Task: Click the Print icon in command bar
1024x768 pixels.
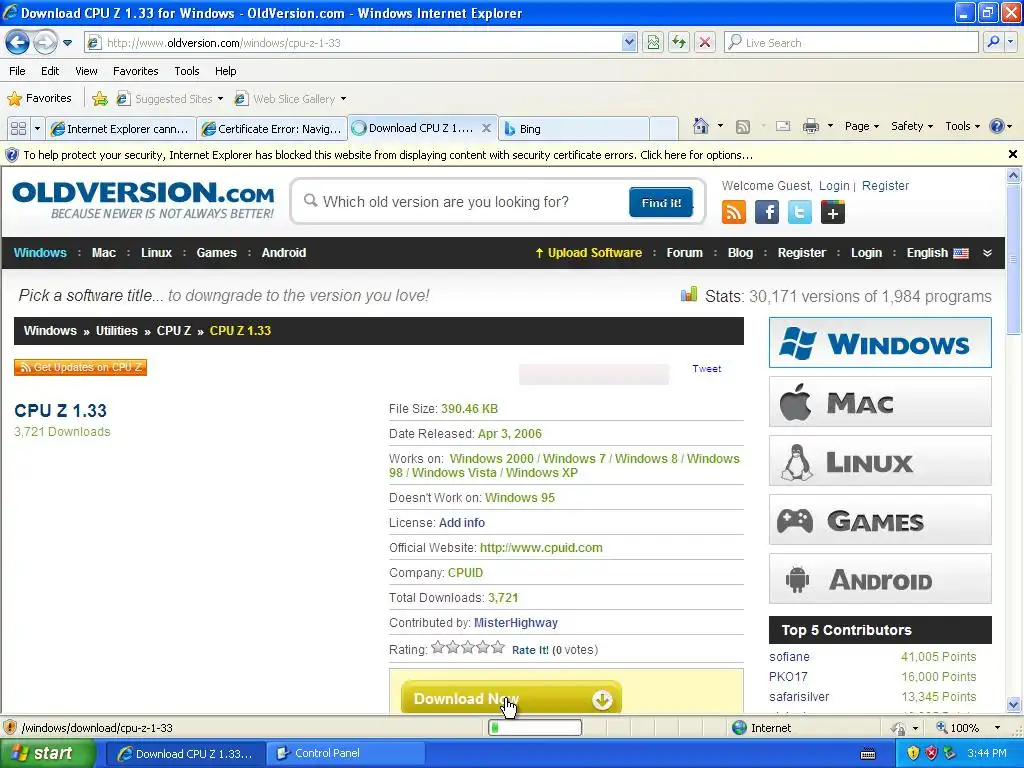Action: [x=810, y=126]
